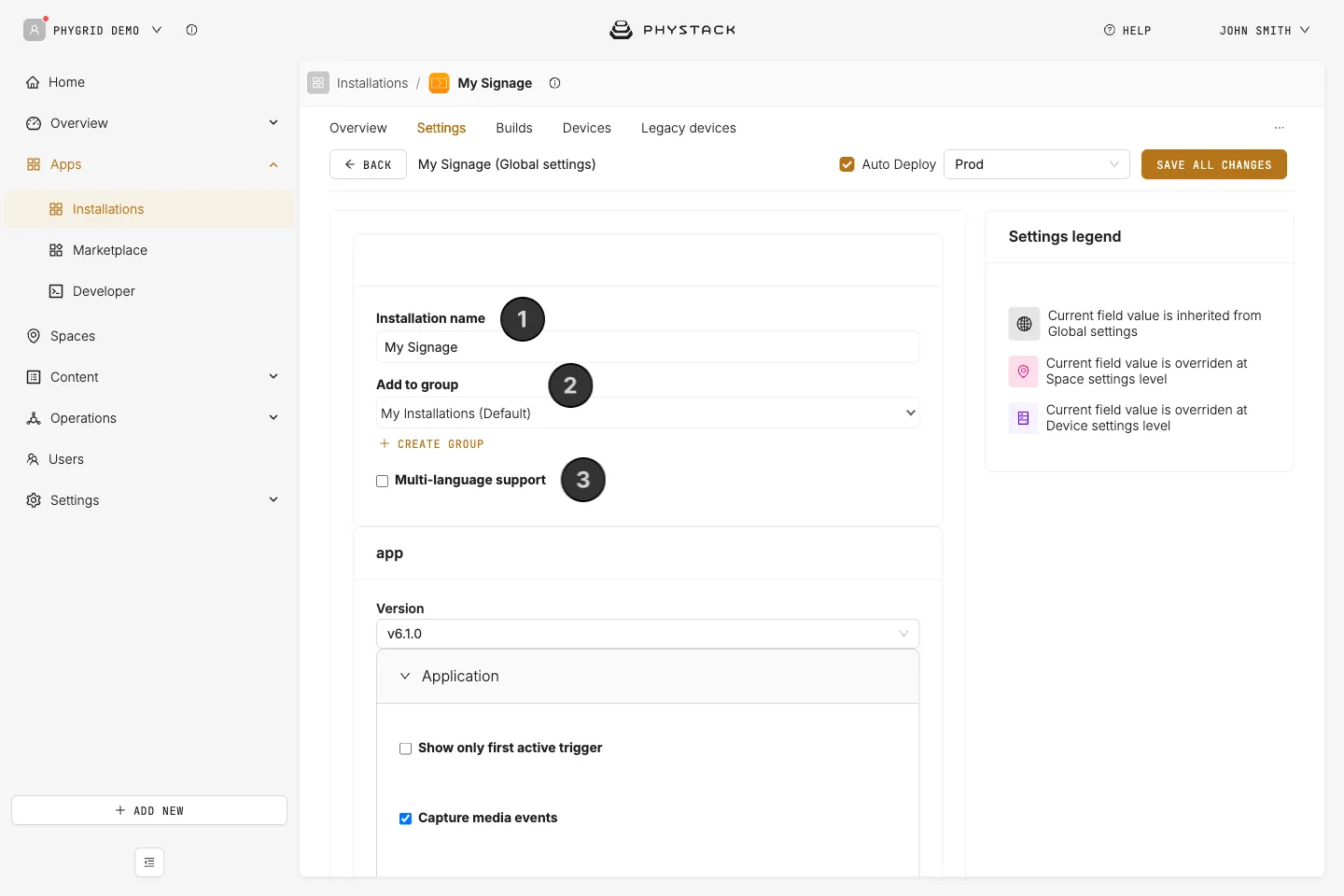Image resolution: width=1344 pixels, height=896 pixels.
Task: Click the Help question mark icon
Action: coord(1110,30)
